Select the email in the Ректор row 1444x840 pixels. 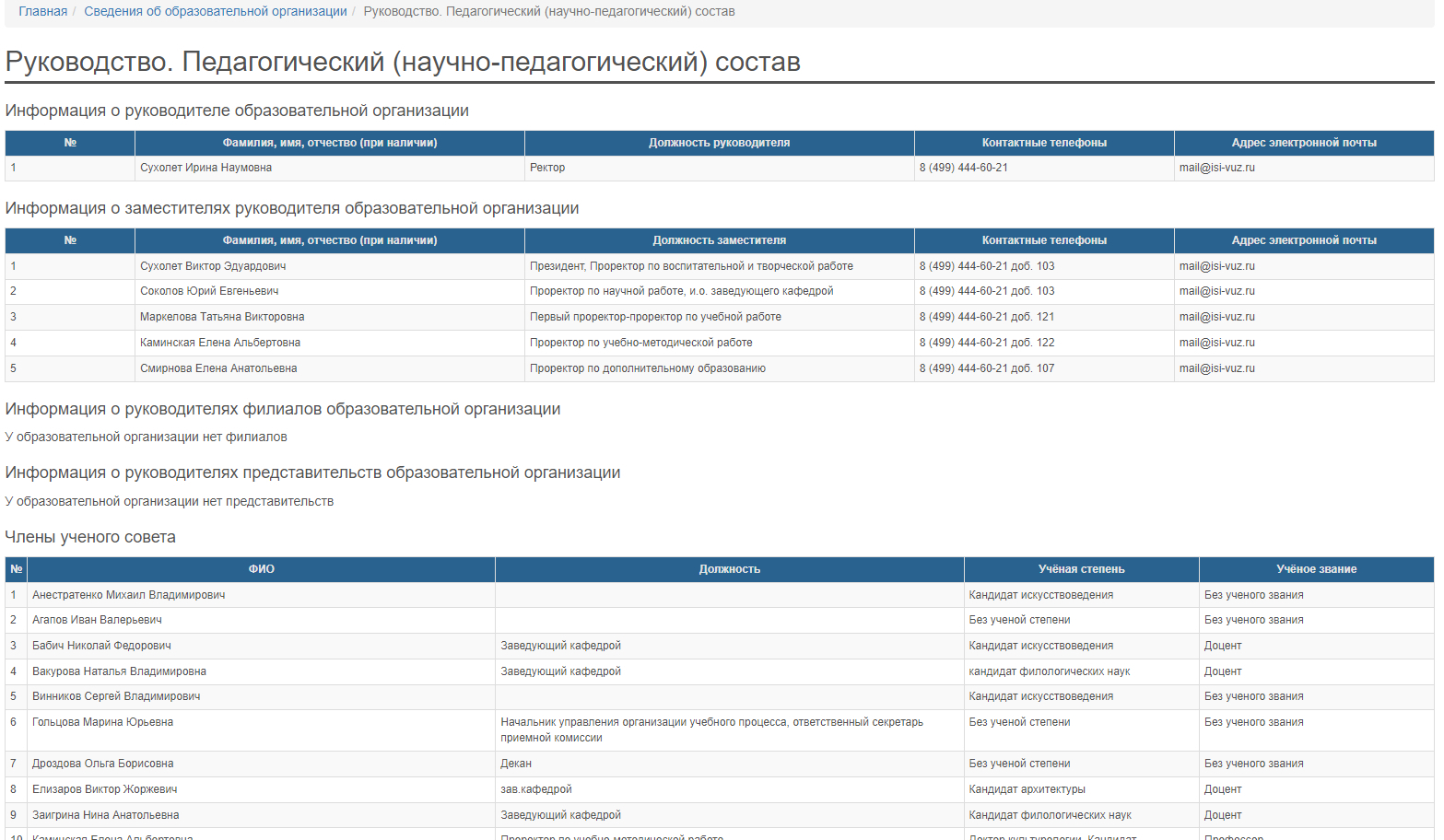coord(1216,168)
